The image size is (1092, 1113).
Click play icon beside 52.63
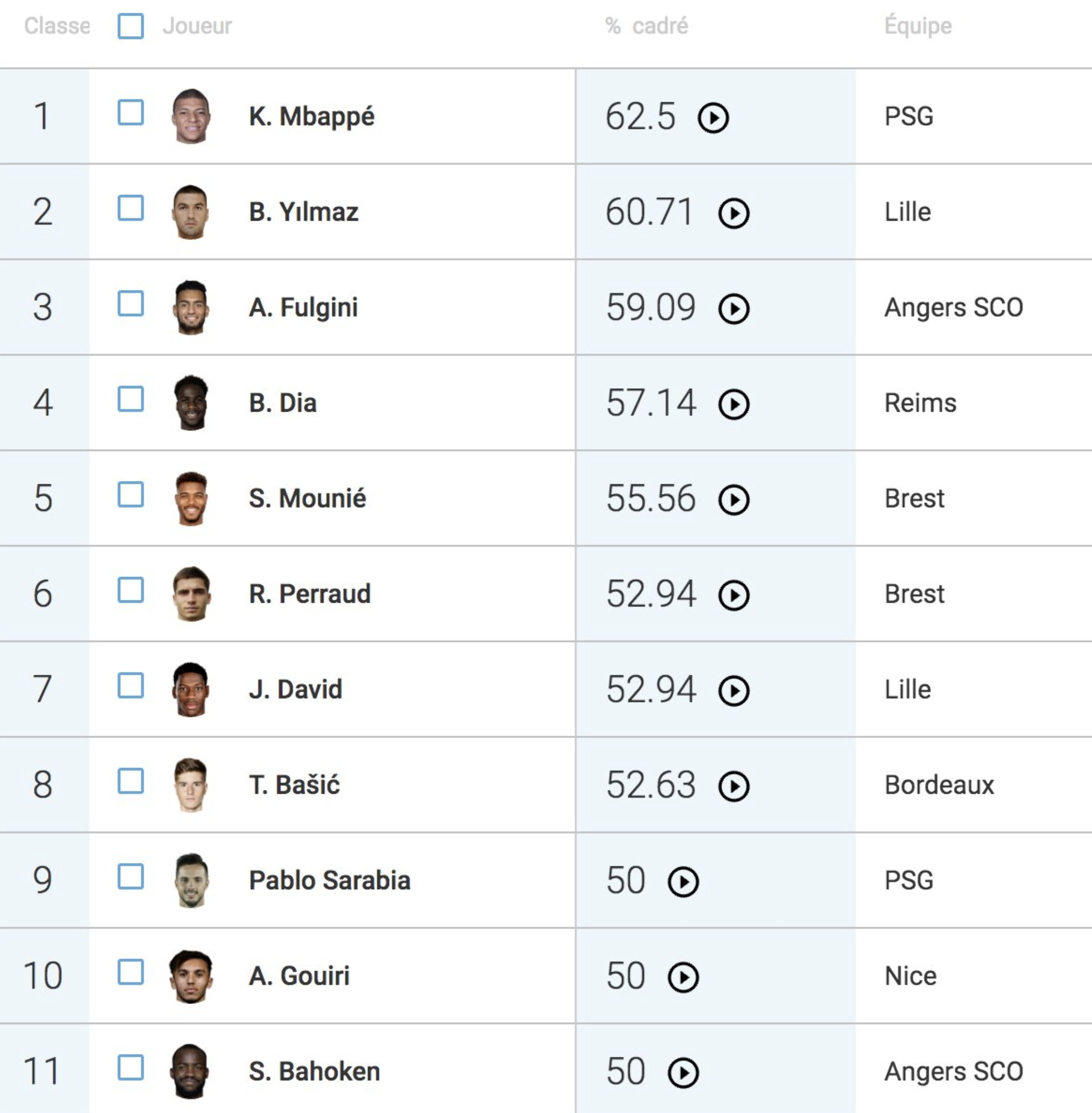[734, 786]
